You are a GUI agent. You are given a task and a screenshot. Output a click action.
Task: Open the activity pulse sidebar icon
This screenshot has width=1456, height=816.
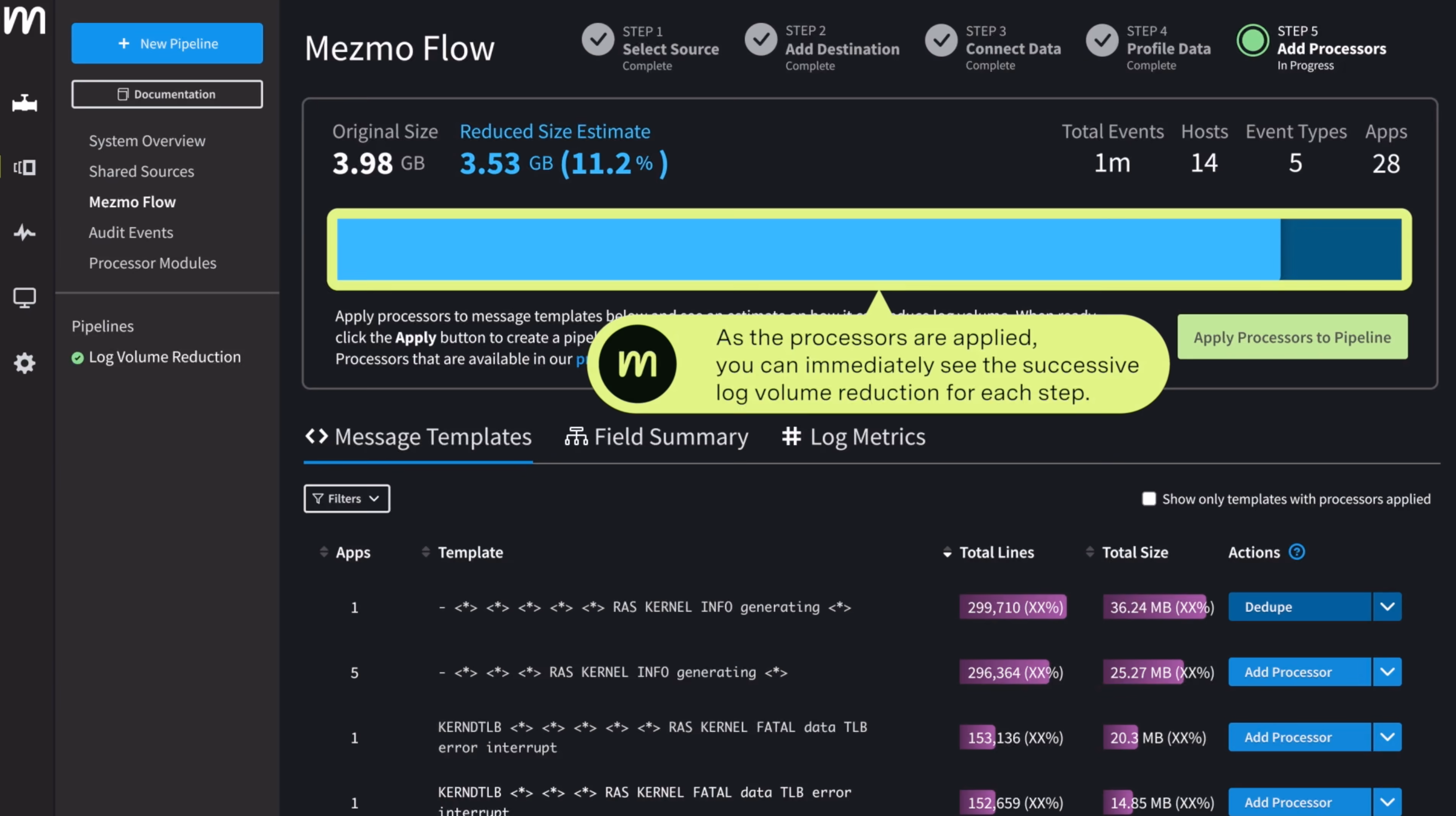(24, 232)
